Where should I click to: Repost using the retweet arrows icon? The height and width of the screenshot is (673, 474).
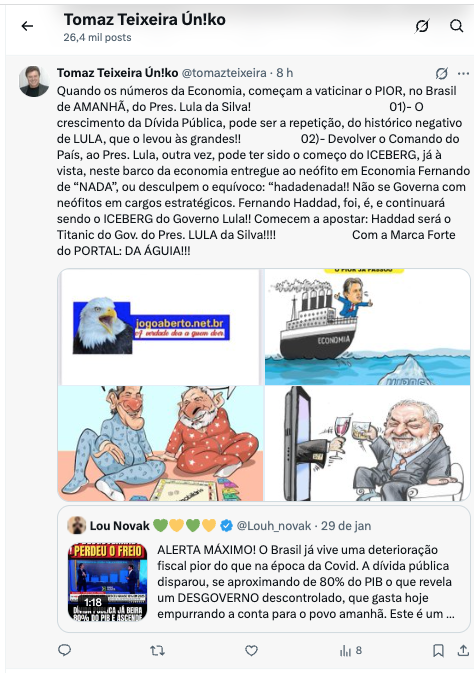click(158, 651)
